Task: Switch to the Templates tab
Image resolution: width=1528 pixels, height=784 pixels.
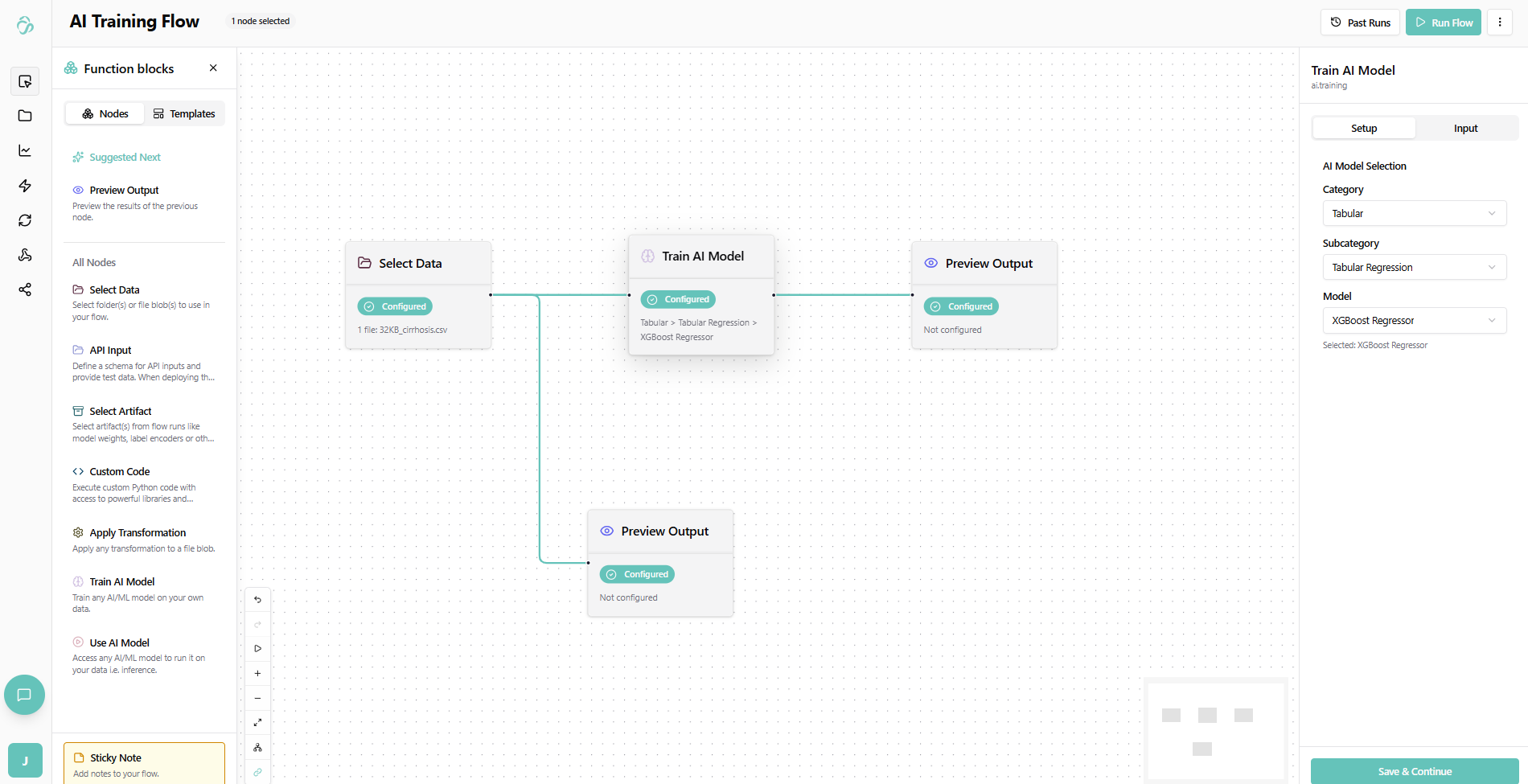Action: [184, 114]
